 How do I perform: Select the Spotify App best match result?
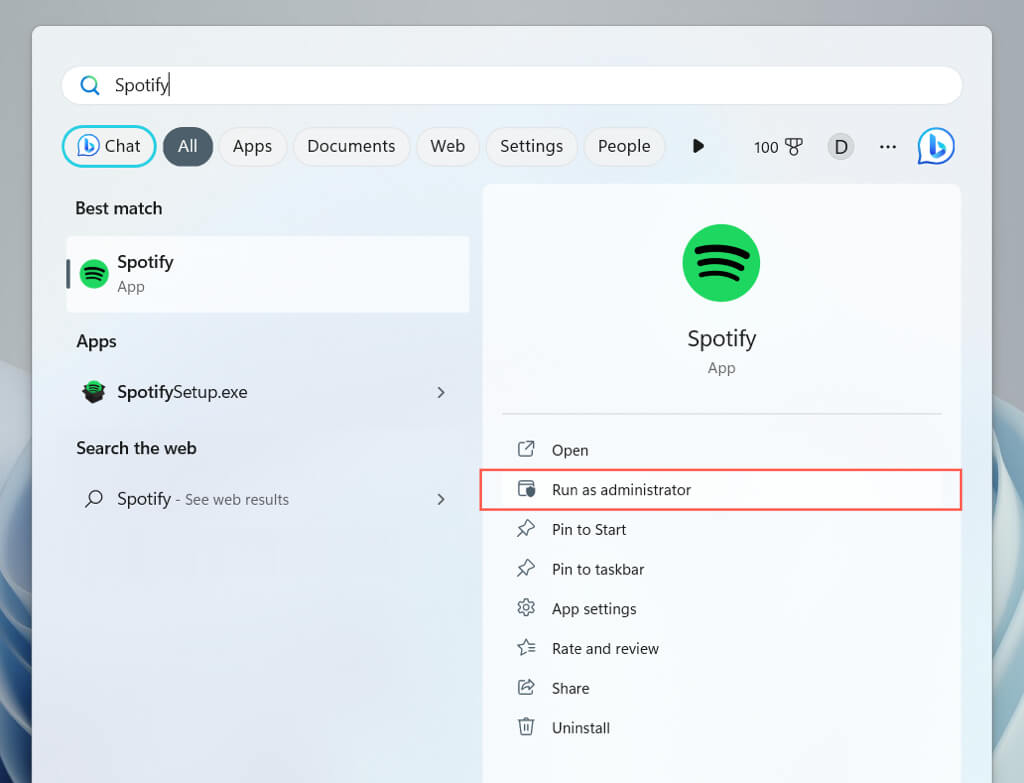268,274
